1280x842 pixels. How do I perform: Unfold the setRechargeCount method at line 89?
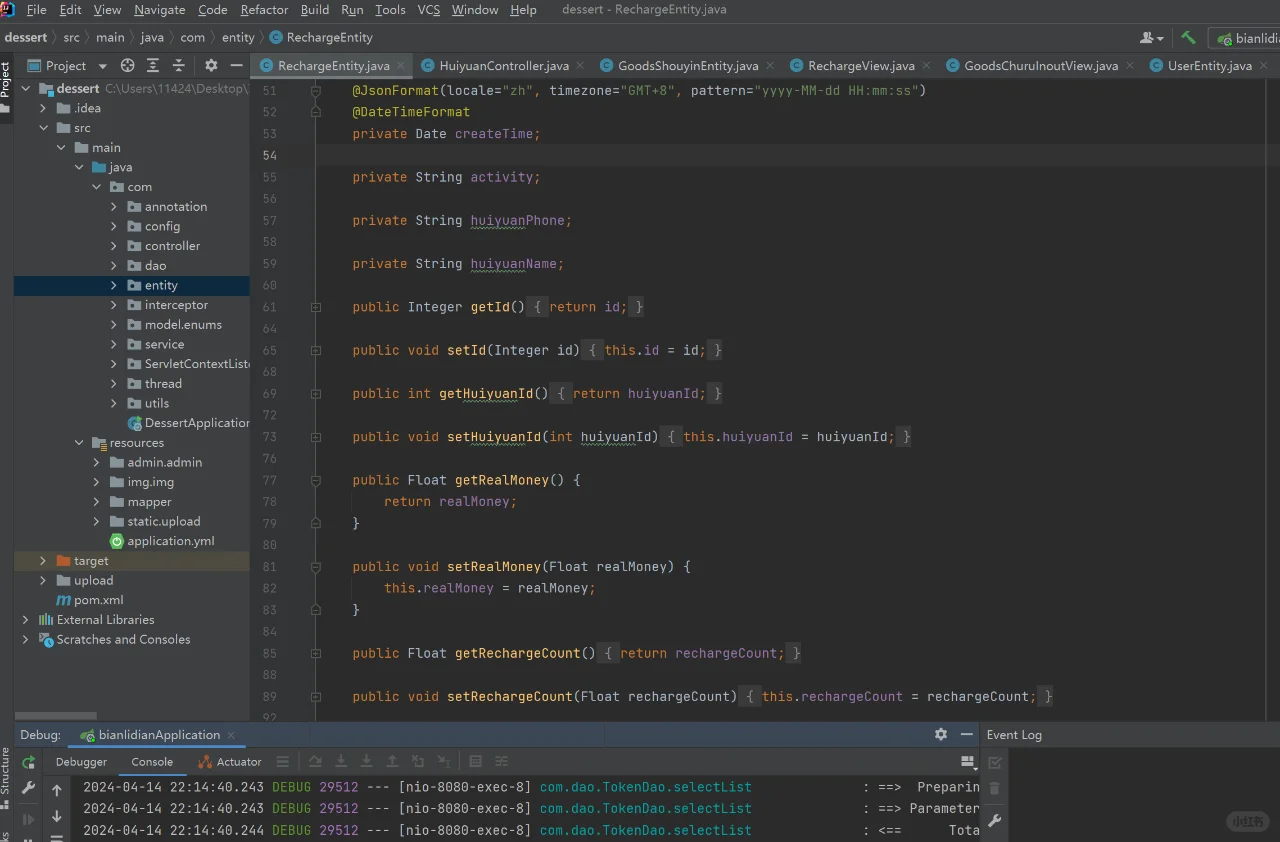click(316, 697)
